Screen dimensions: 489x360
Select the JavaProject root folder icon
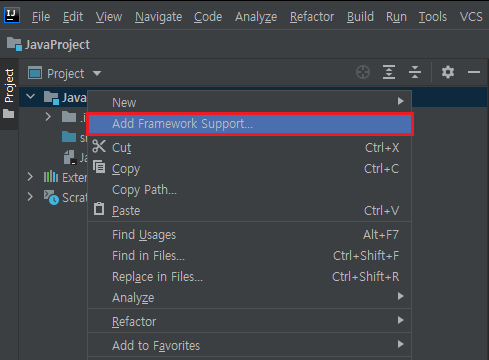[51, 97]
